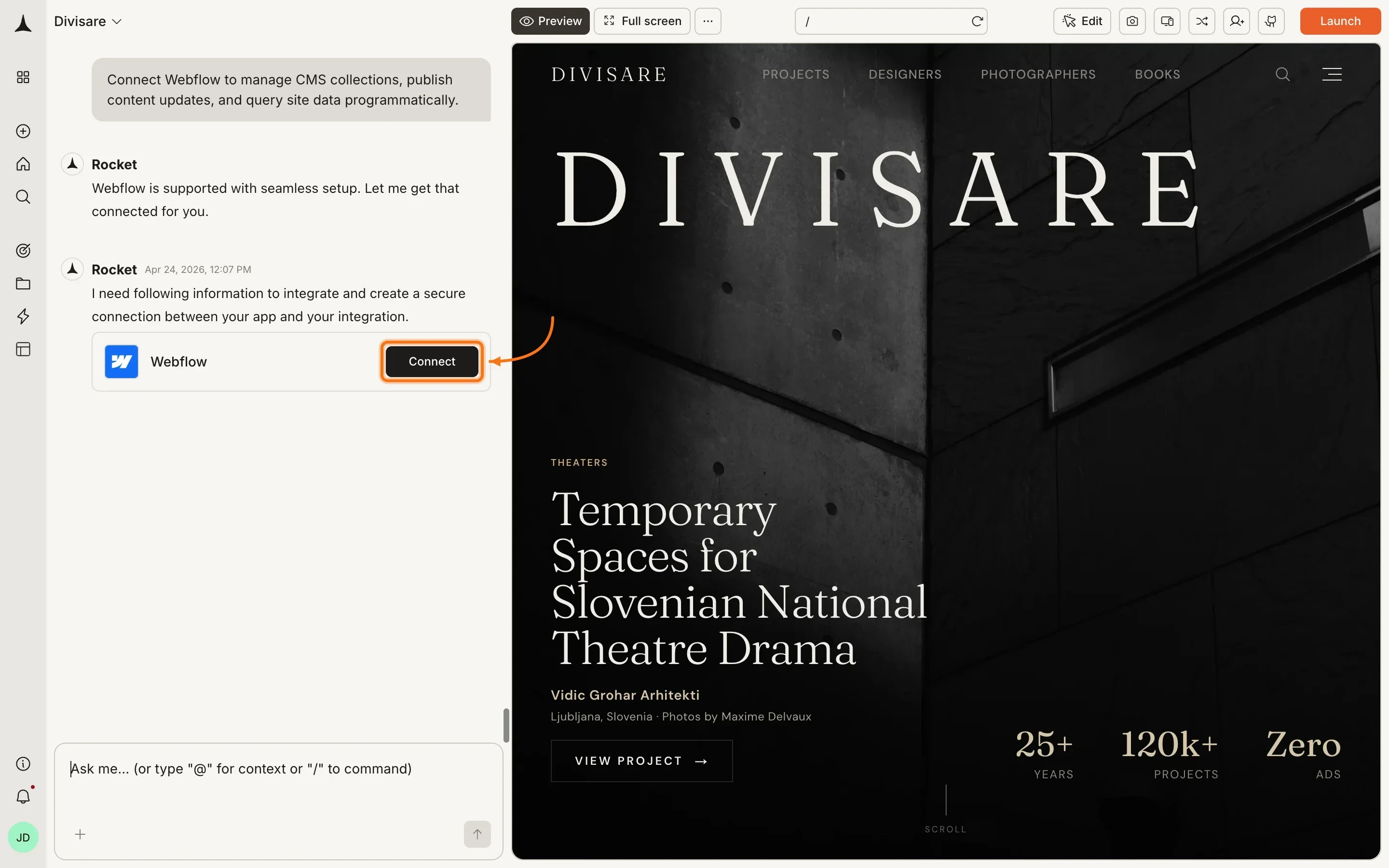
Task: Select PHOTOGRAPHERS in the site navigation
Action: tap(1038, 74)
